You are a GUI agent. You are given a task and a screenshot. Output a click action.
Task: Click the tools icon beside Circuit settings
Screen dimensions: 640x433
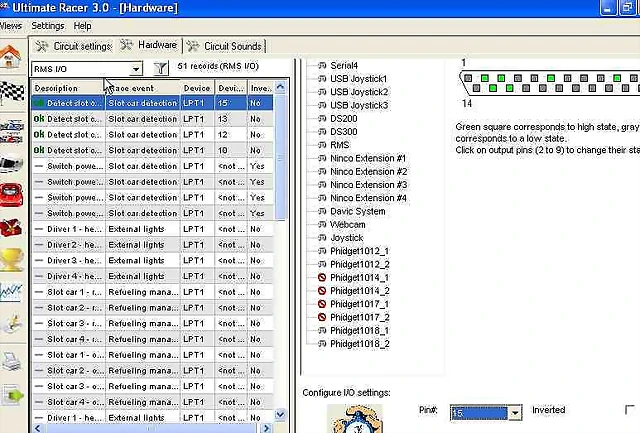41,46
